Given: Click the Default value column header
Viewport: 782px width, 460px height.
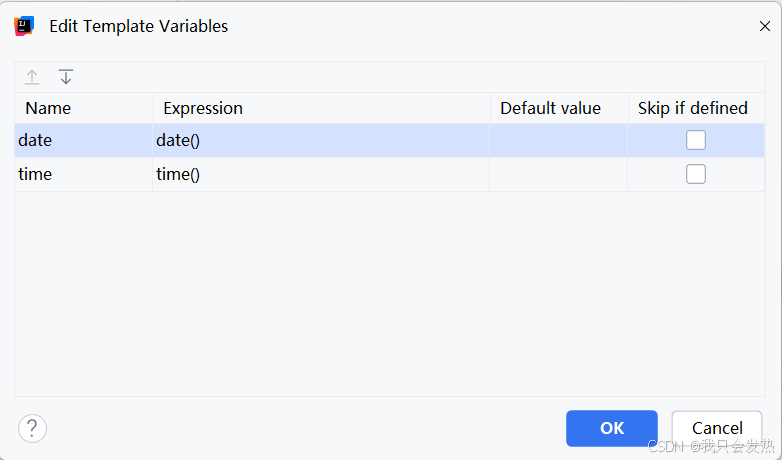Looking at the screenshot, I should tap(550, 108).
